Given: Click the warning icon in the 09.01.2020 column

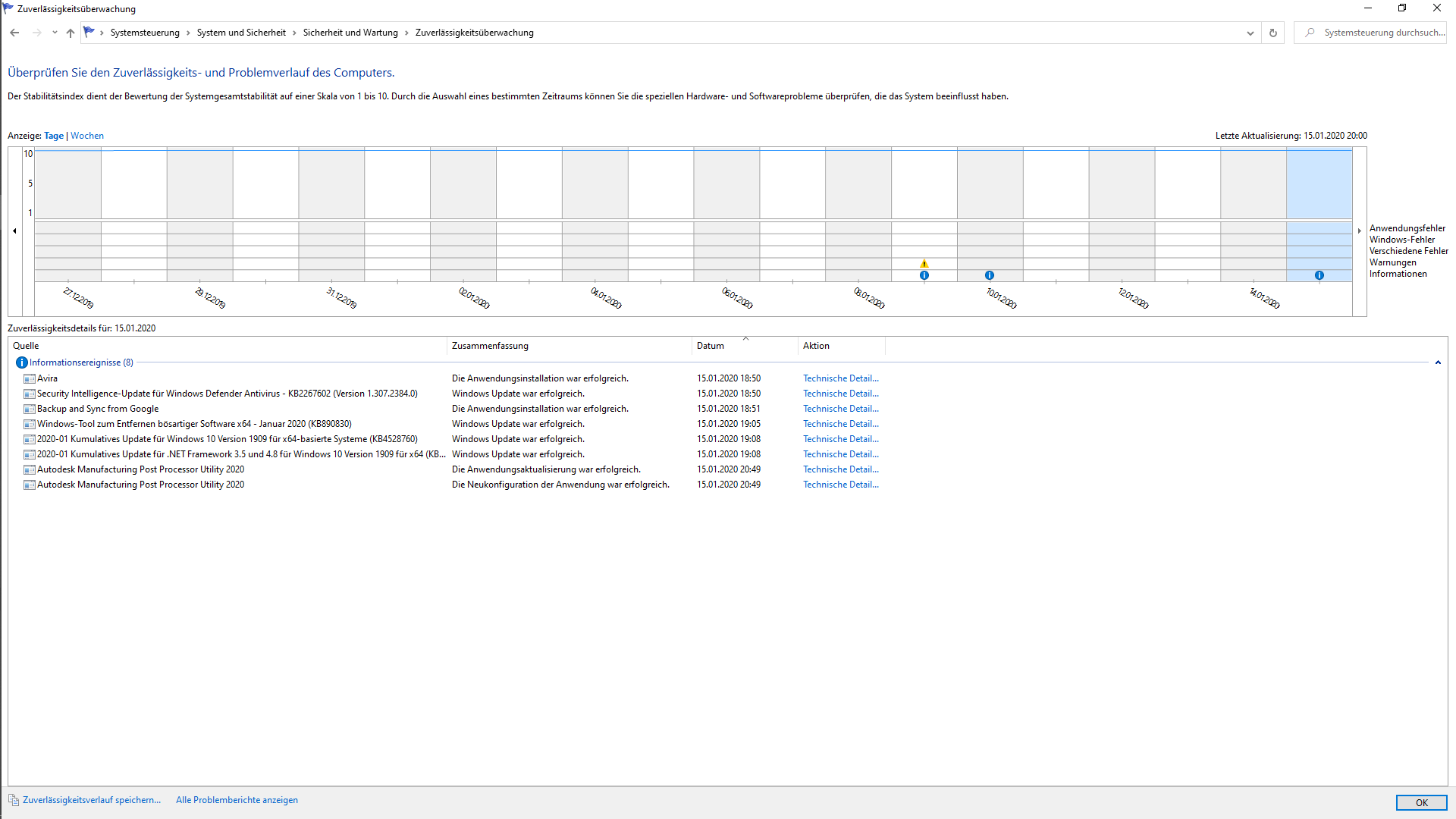Looking at the screenshot, I should (x=924, y=264).
